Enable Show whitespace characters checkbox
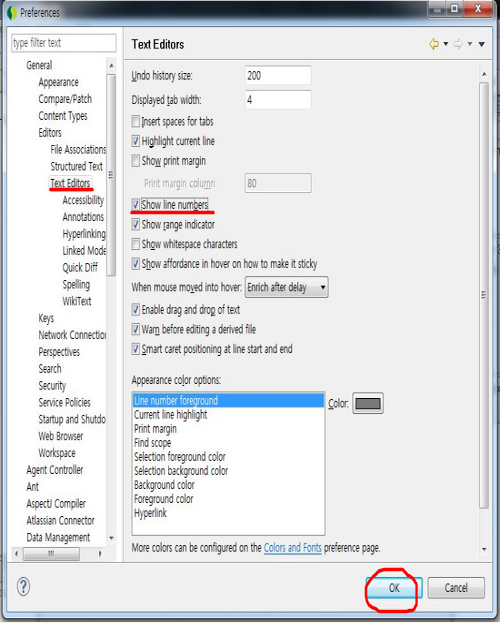 [x=136, y=244]
